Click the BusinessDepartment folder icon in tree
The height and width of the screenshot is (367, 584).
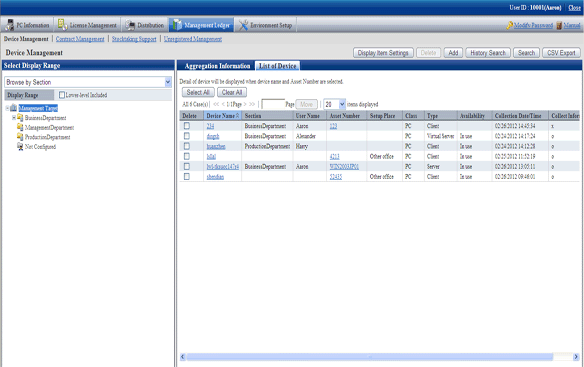coord(20,118)
